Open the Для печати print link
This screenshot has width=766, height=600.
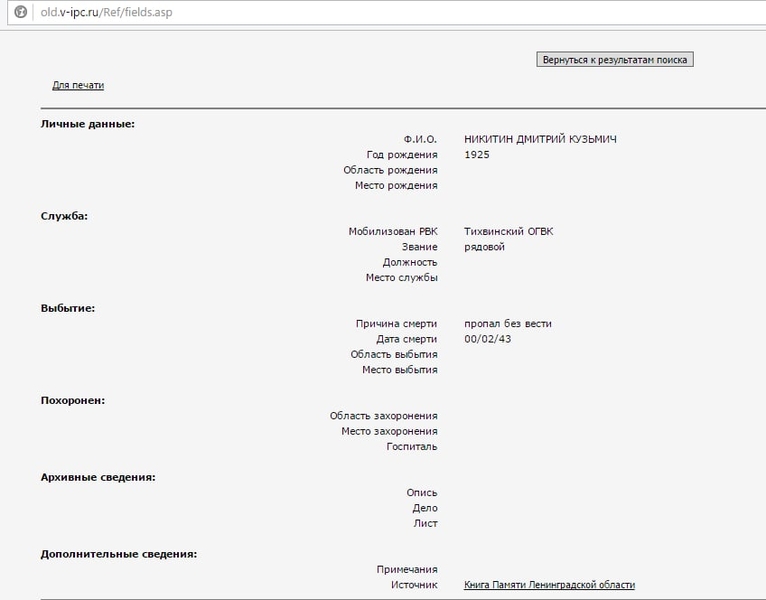(x=78, y=85)
